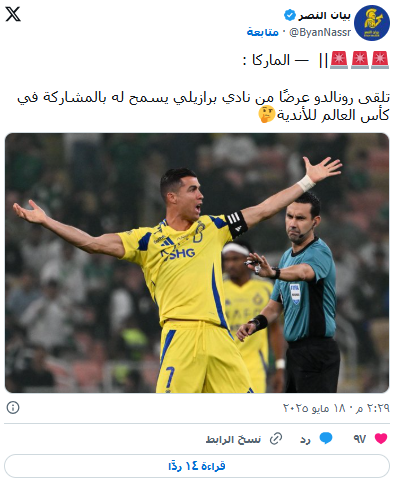Image resolution: width=401 pixels, height=486 pixels.
Task: Click the tweet text about Ronaldo's offer
Action: pyautogui.click(x=203, y=106)
